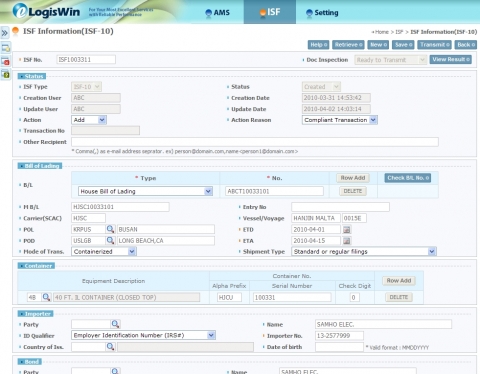Screen dimensions: 480x374
Task: Click the View Result button
Action: 451,59
